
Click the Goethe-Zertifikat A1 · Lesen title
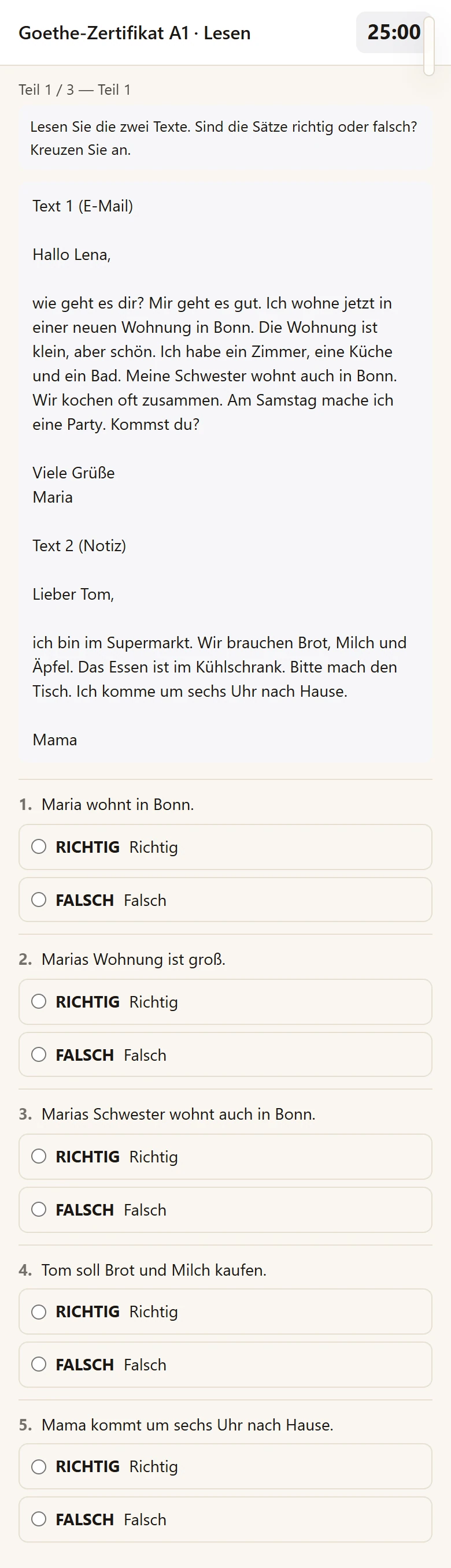pyautogui.click(x=135, y=33)
